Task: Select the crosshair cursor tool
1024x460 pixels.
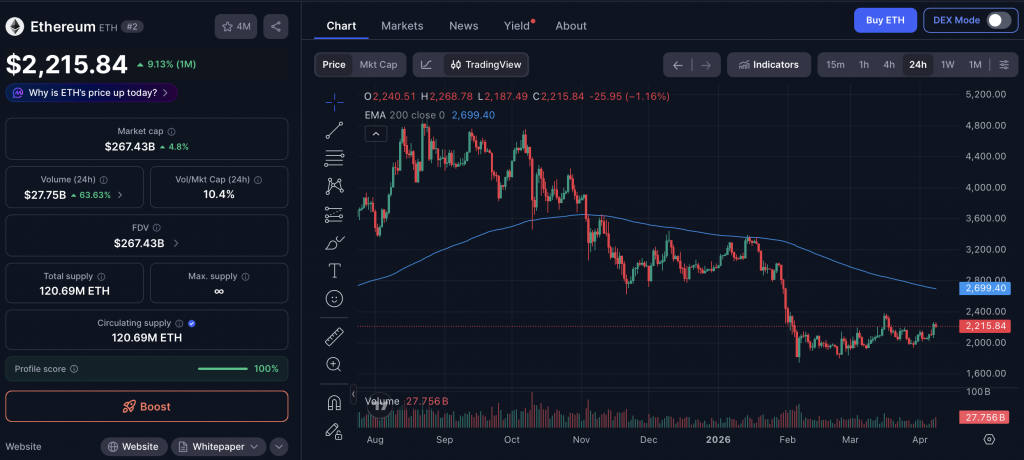Action: [x=335, y=101]
